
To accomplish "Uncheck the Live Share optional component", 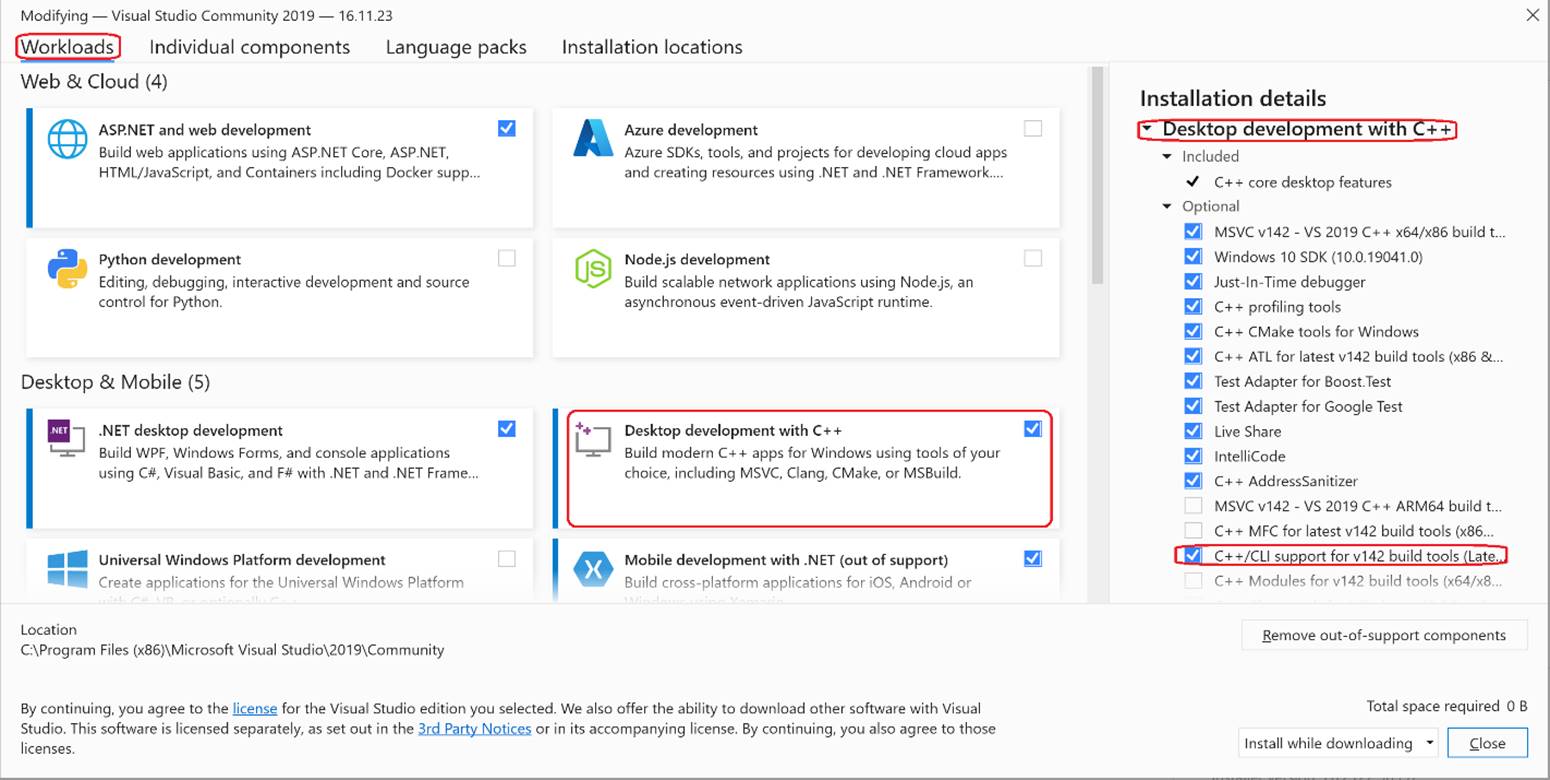I will 1193,431.
